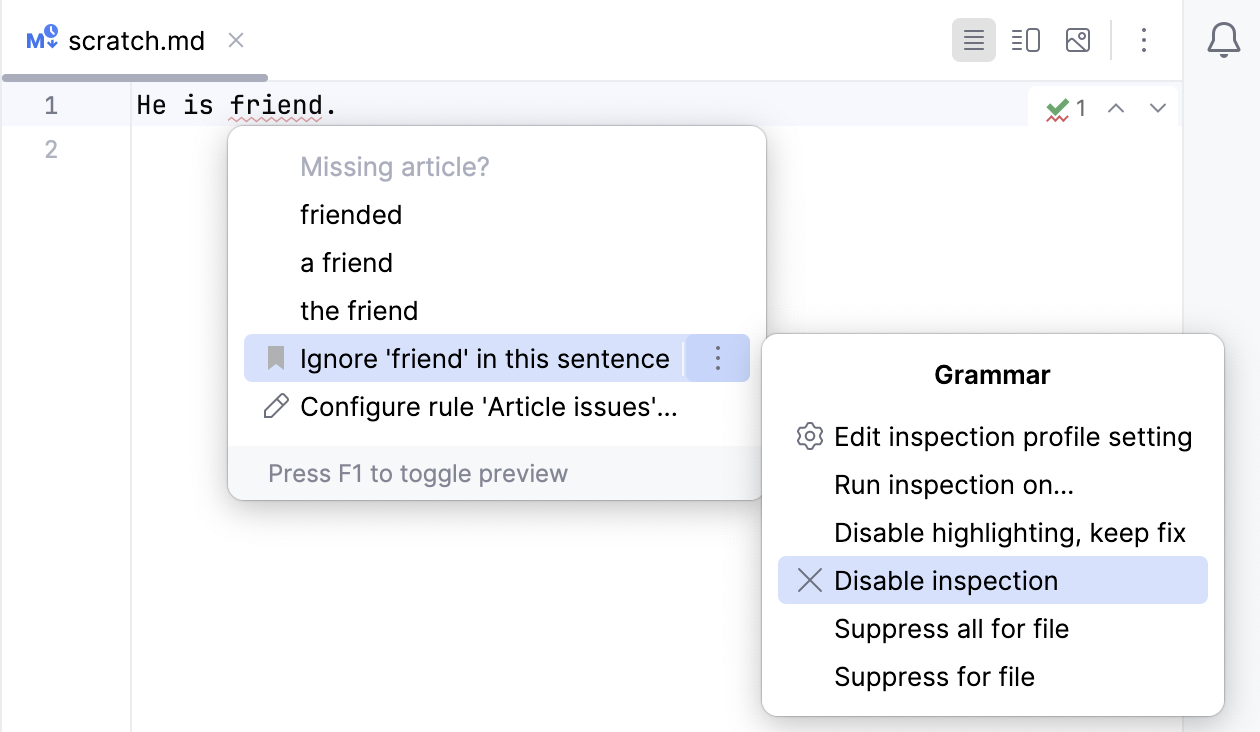
Task: Expand the submenu beside Ignore 'friend'
Action: pyautogui.click(x=717, y=357)
